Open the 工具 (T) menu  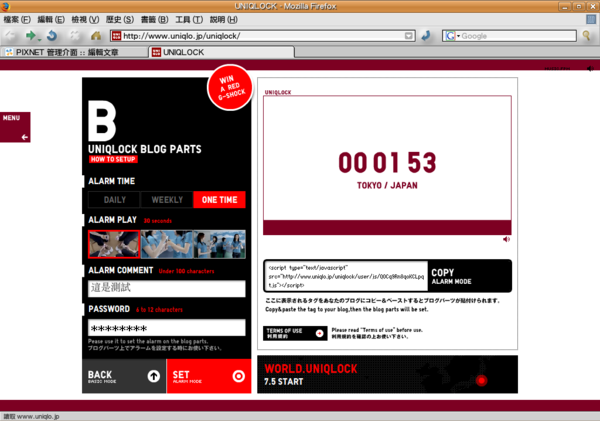[189, 20]
